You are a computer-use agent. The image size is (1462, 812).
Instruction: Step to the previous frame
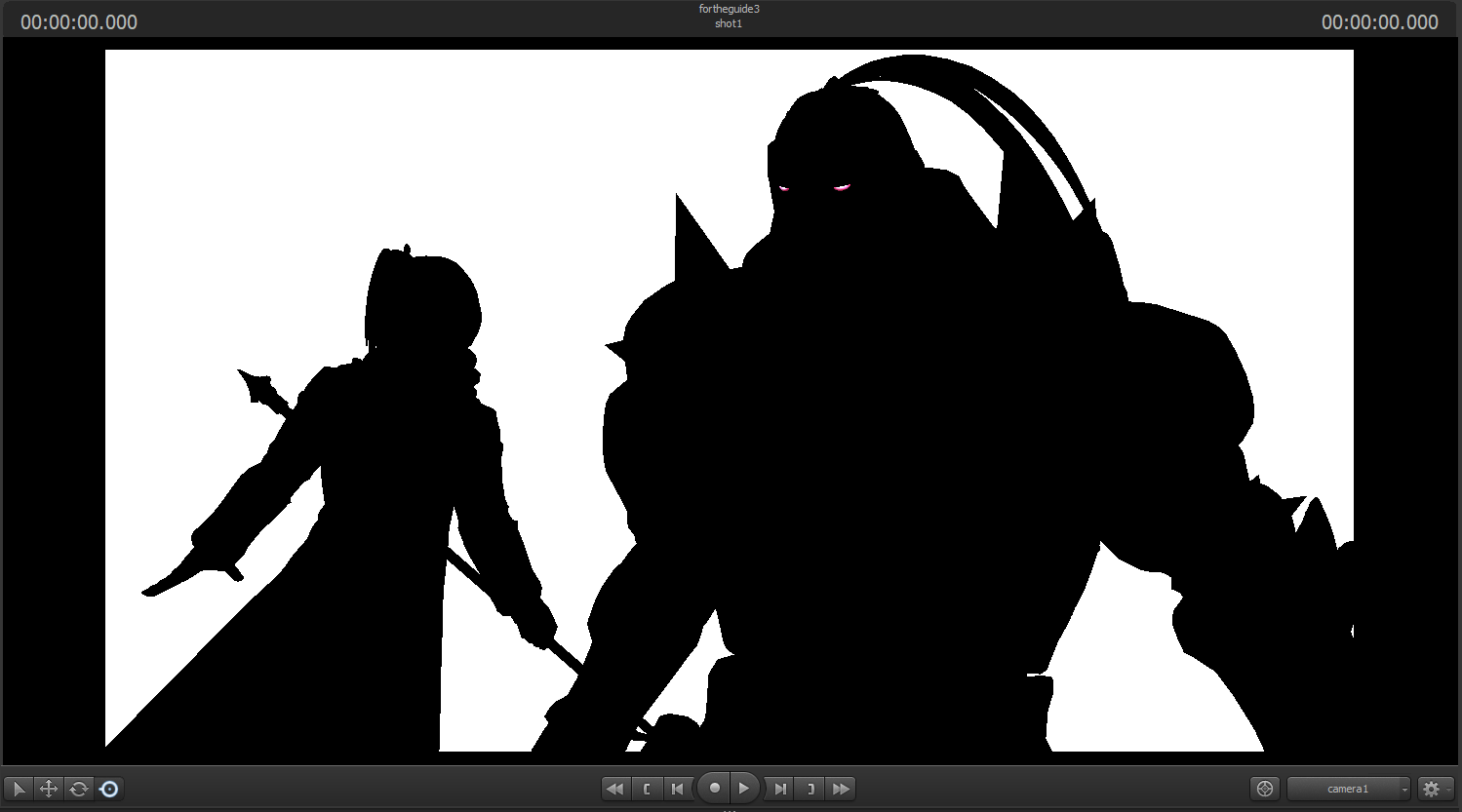(678, 789)
